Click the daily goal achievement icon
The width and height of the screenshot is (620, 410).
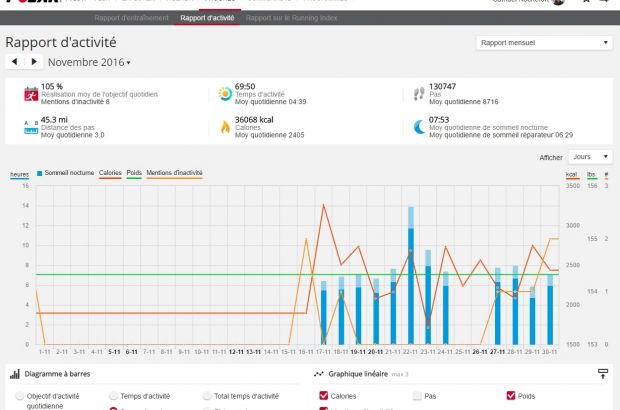tap(30, 94)
